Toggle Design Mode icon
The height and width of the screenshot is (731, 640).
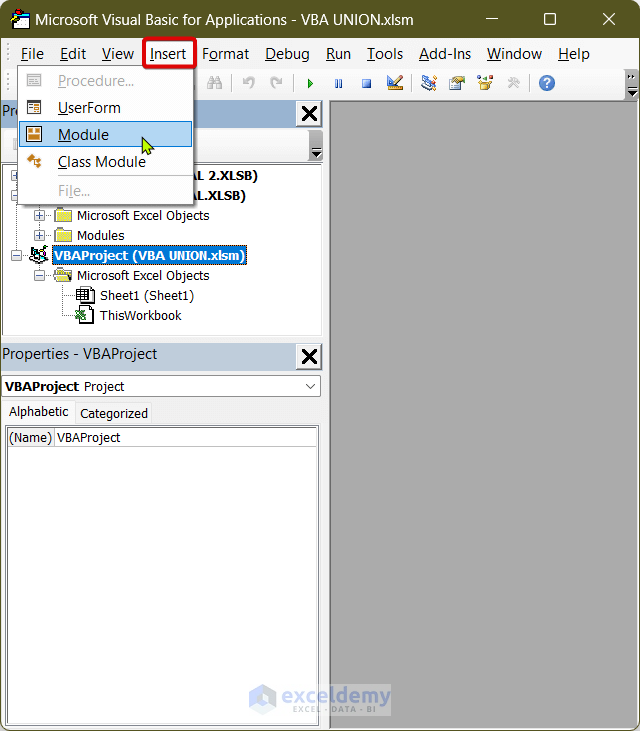(x=395, y=83)
